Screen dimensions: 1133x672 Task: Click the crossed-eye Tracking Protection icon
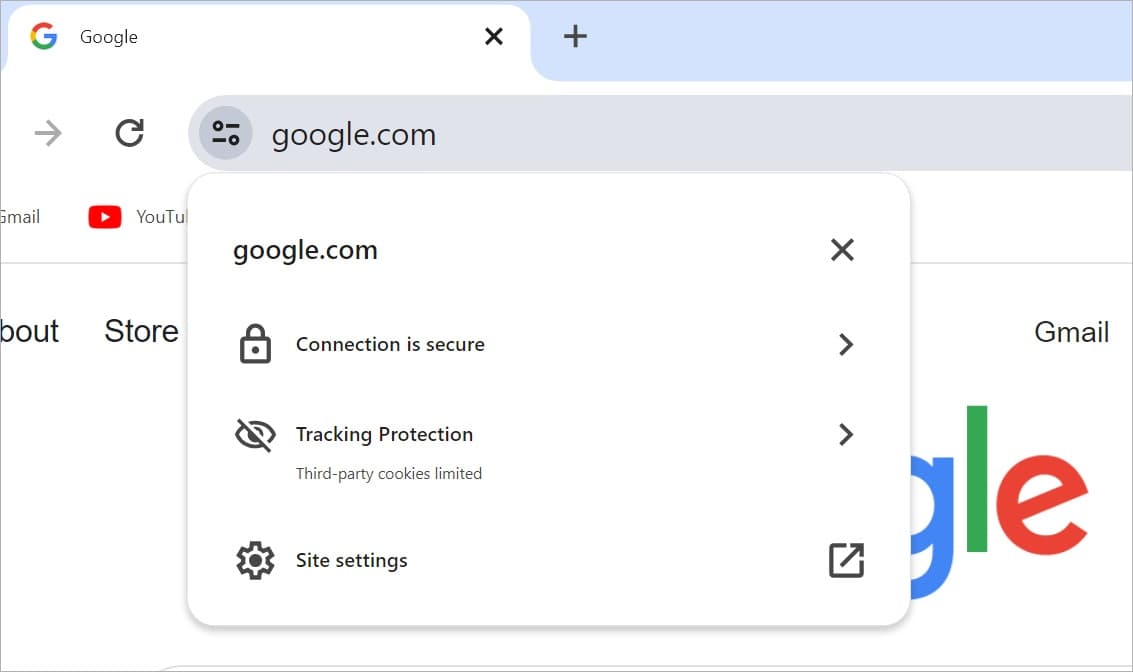click(x=255, y=434)
